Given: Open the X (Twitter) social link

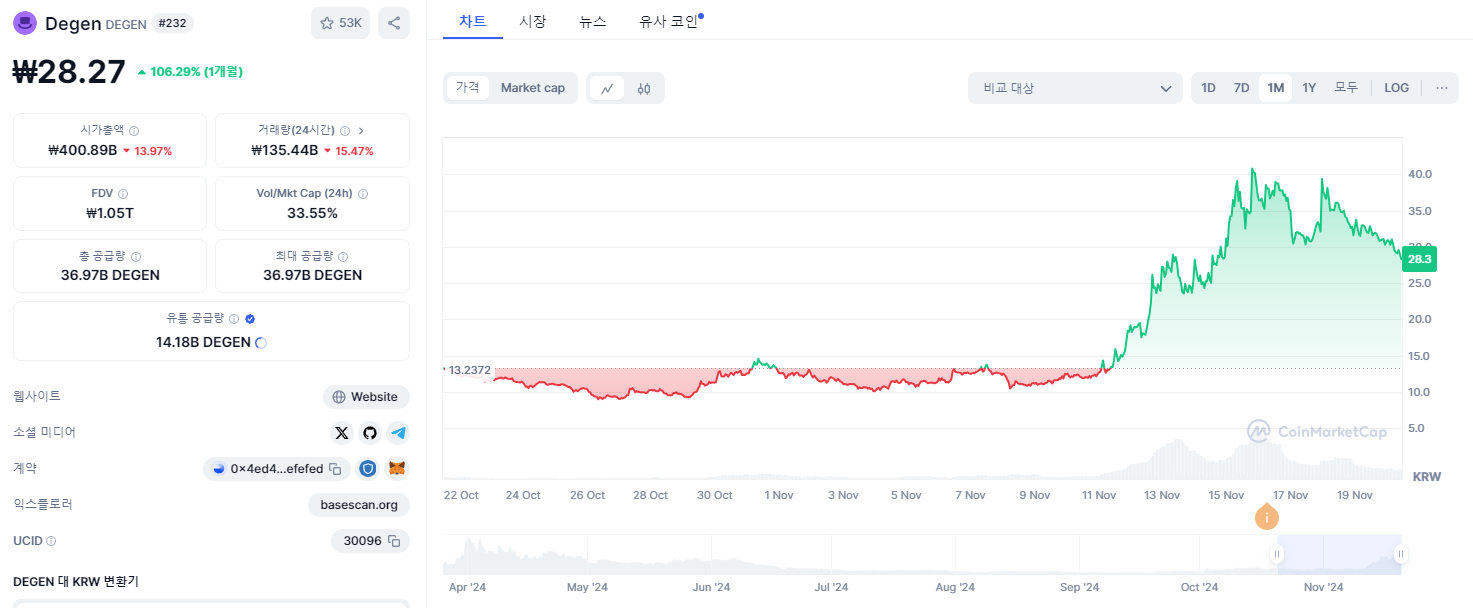Looking at the screenshot, I should pos(342,433).
